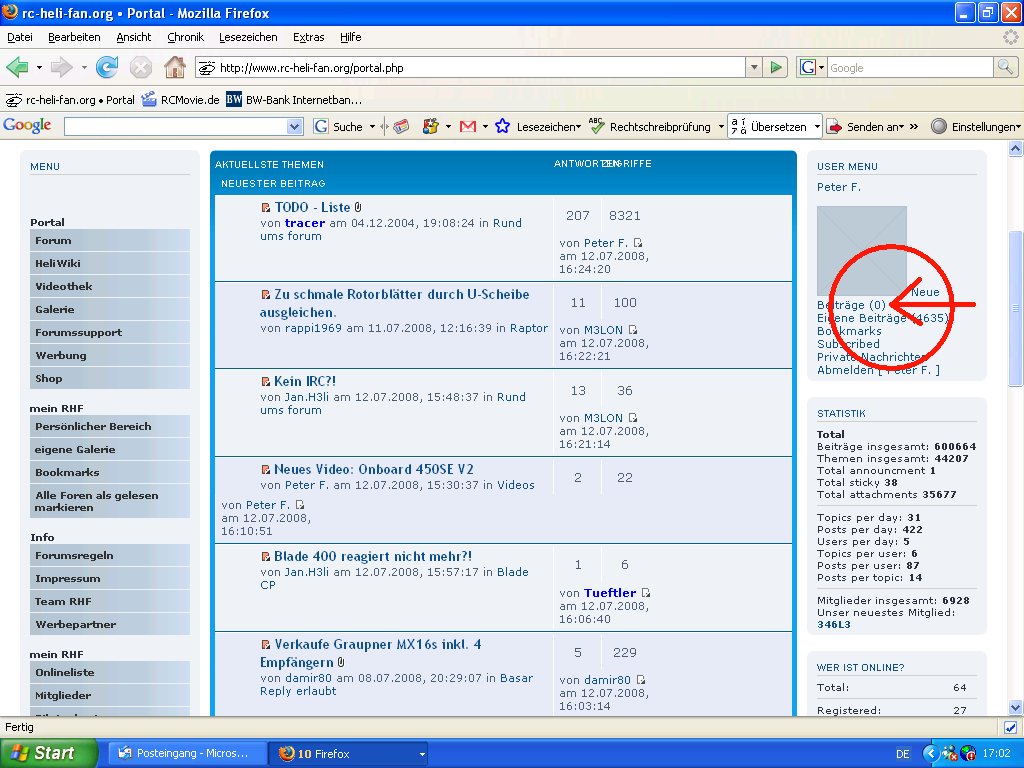
Task: Open the BW-Bank Internetbanking bookmark
Action: [294, 100]
